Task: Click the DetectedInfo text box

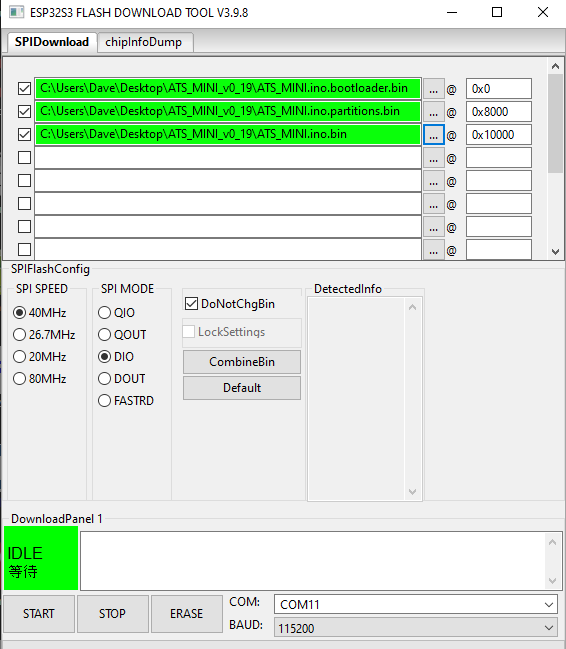Action: [x=356, y=399]
